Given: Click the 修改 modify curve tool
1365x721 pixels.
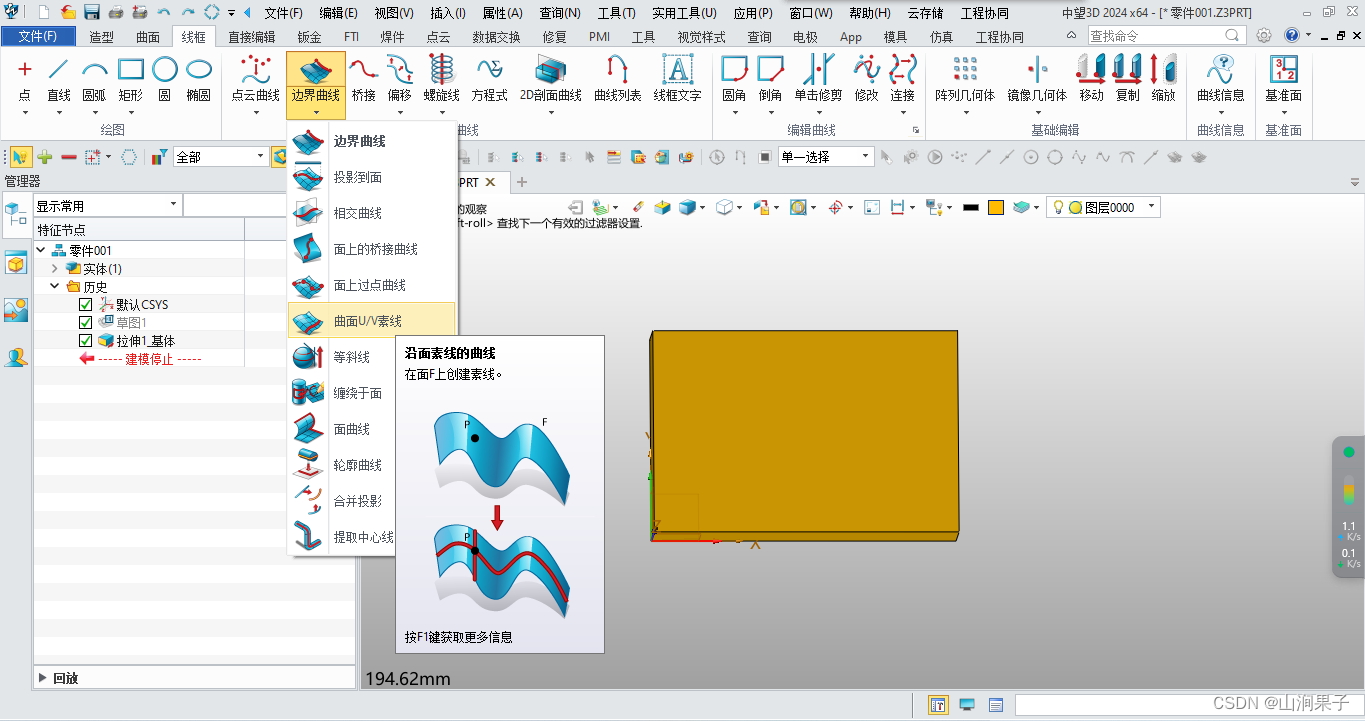Looking at the screenshot, I should [x=866, y=79].
